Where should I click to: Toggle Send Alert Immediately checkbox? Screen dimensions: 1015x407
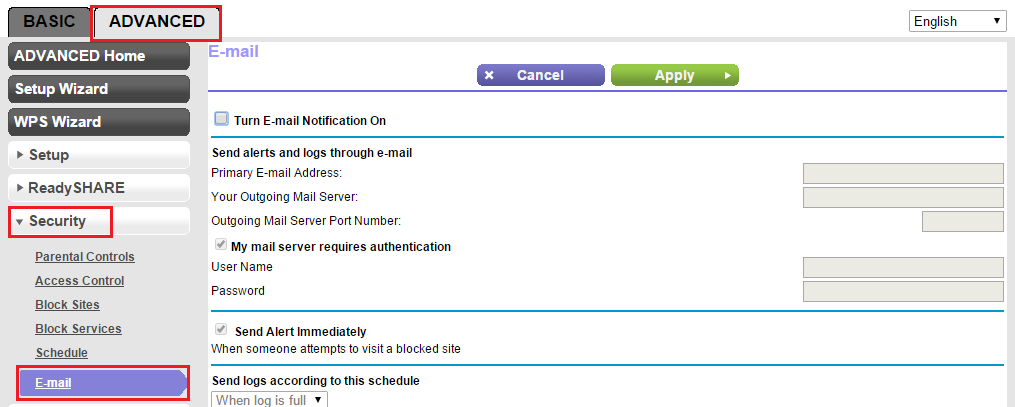221,330
